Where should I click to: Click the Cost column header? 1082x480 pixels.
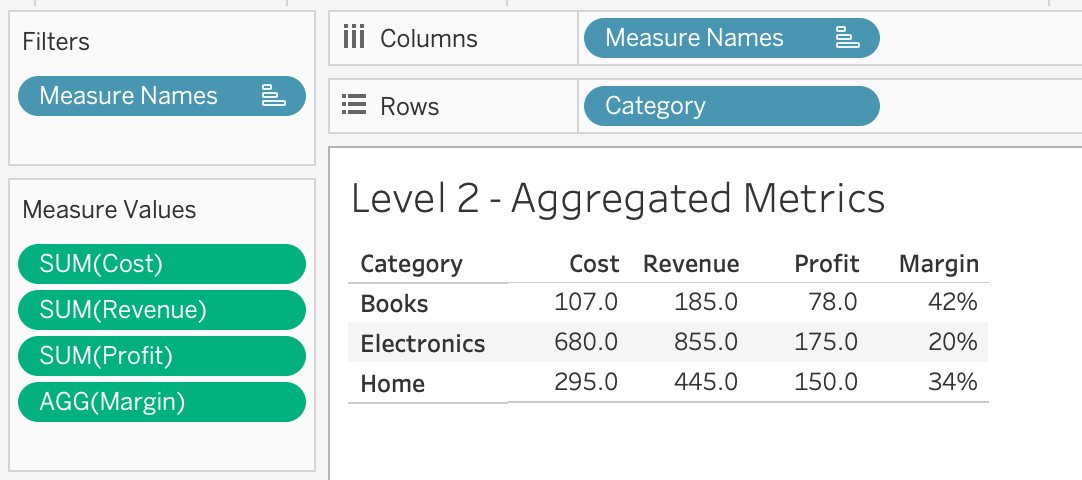click(594, 264)
